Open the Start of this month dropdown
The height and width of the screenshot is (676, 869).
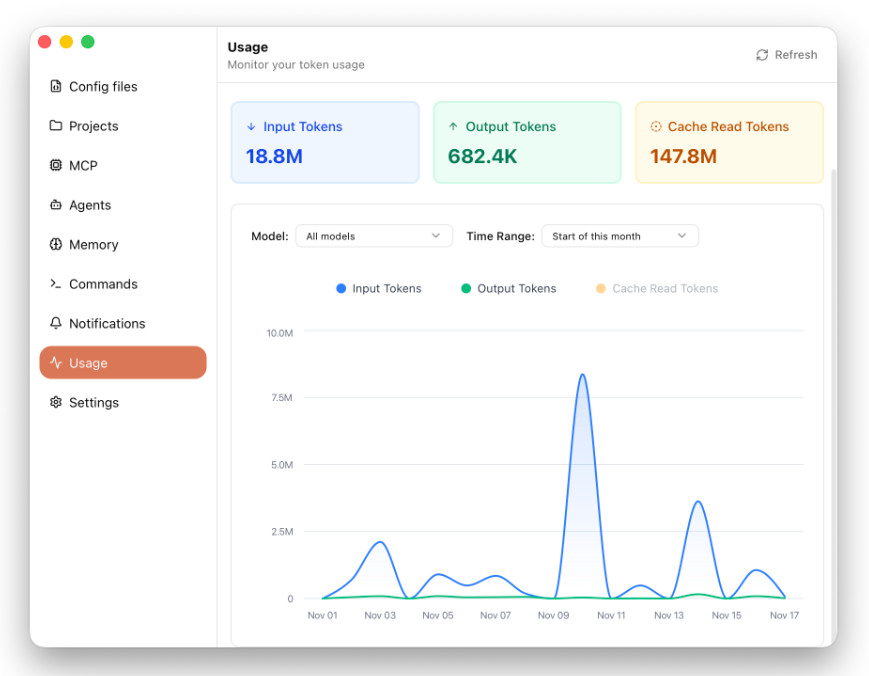620,236
